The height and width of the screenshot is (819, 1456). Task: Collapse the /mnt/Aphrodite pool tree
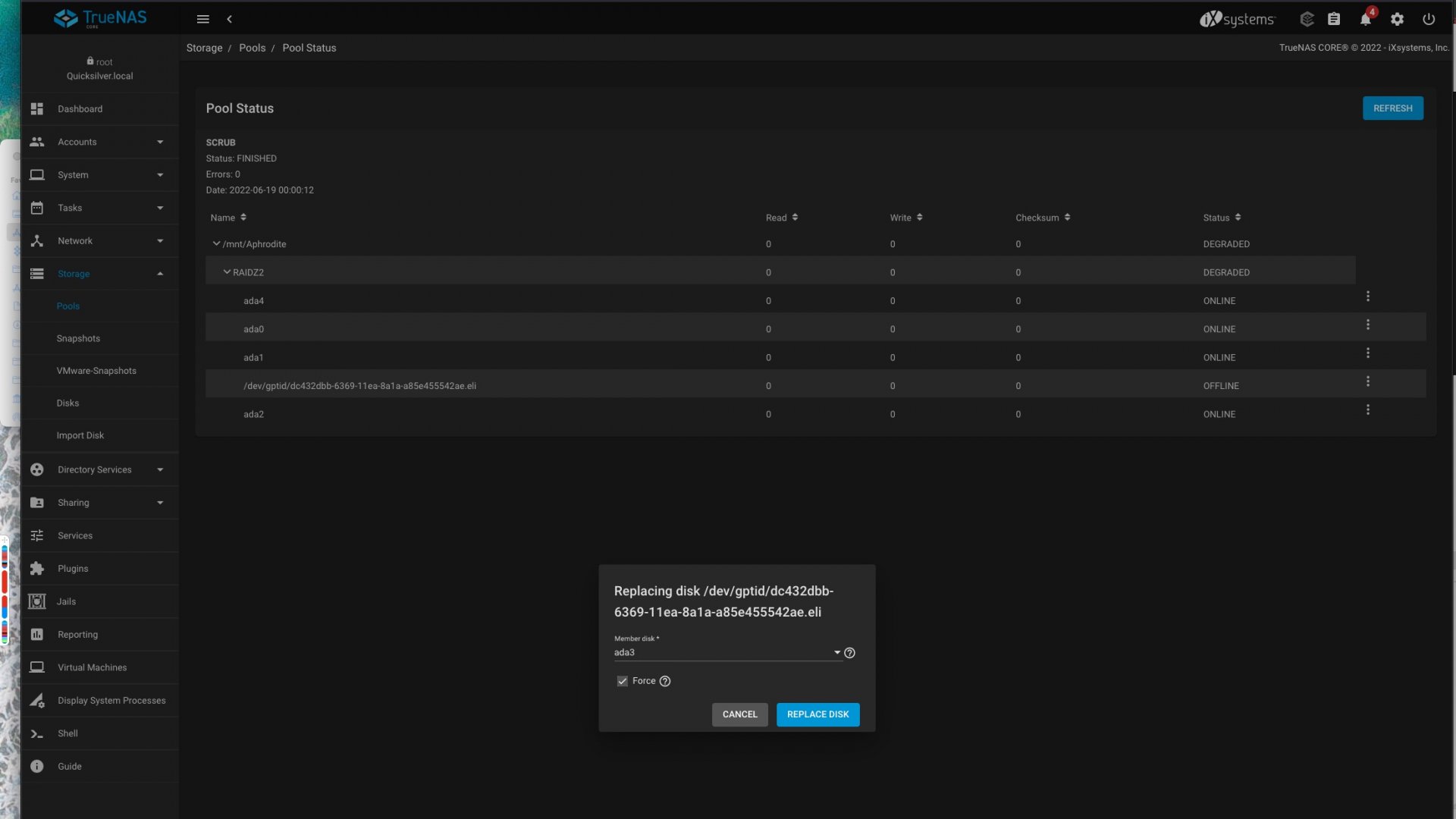coord(216,244)
